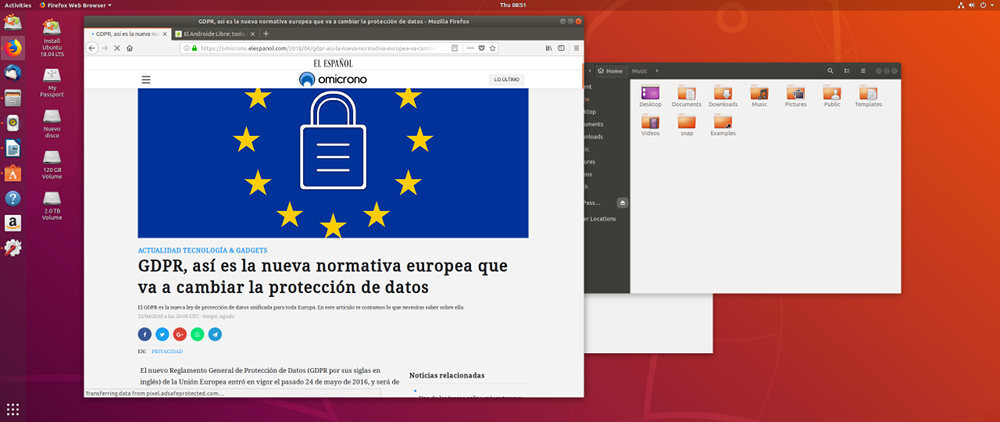Select the Public folder in Files
The image size is (1000, 422).
832,96
